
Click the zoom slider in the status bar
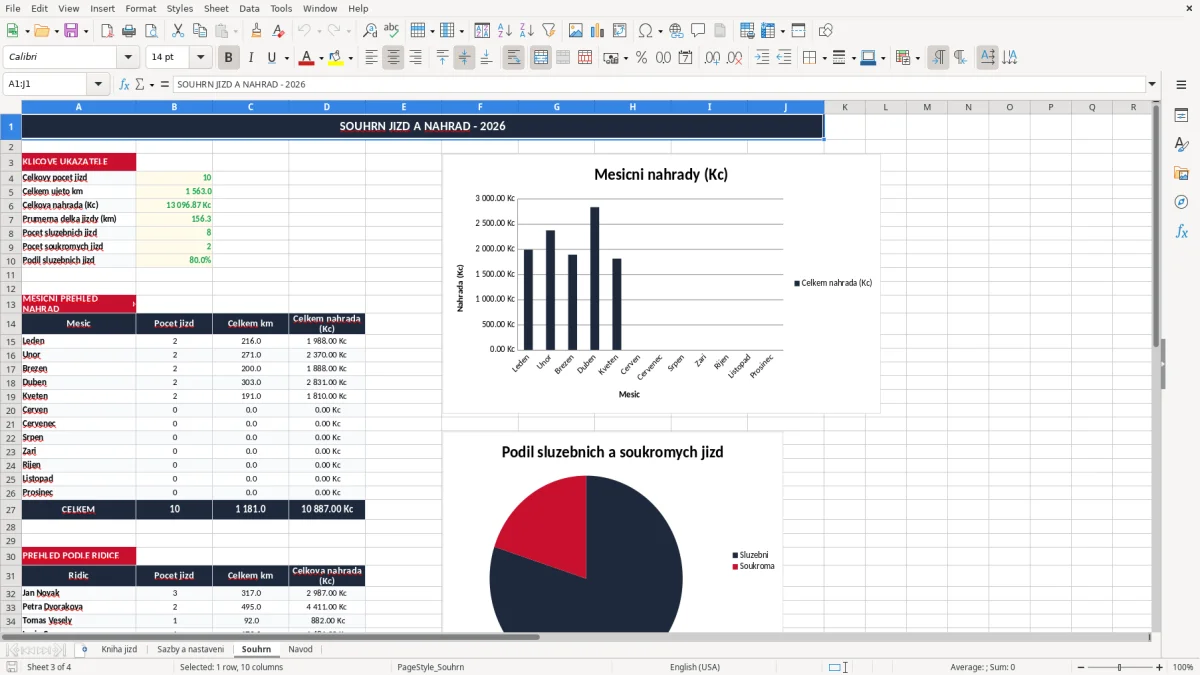click(1119, 667)
